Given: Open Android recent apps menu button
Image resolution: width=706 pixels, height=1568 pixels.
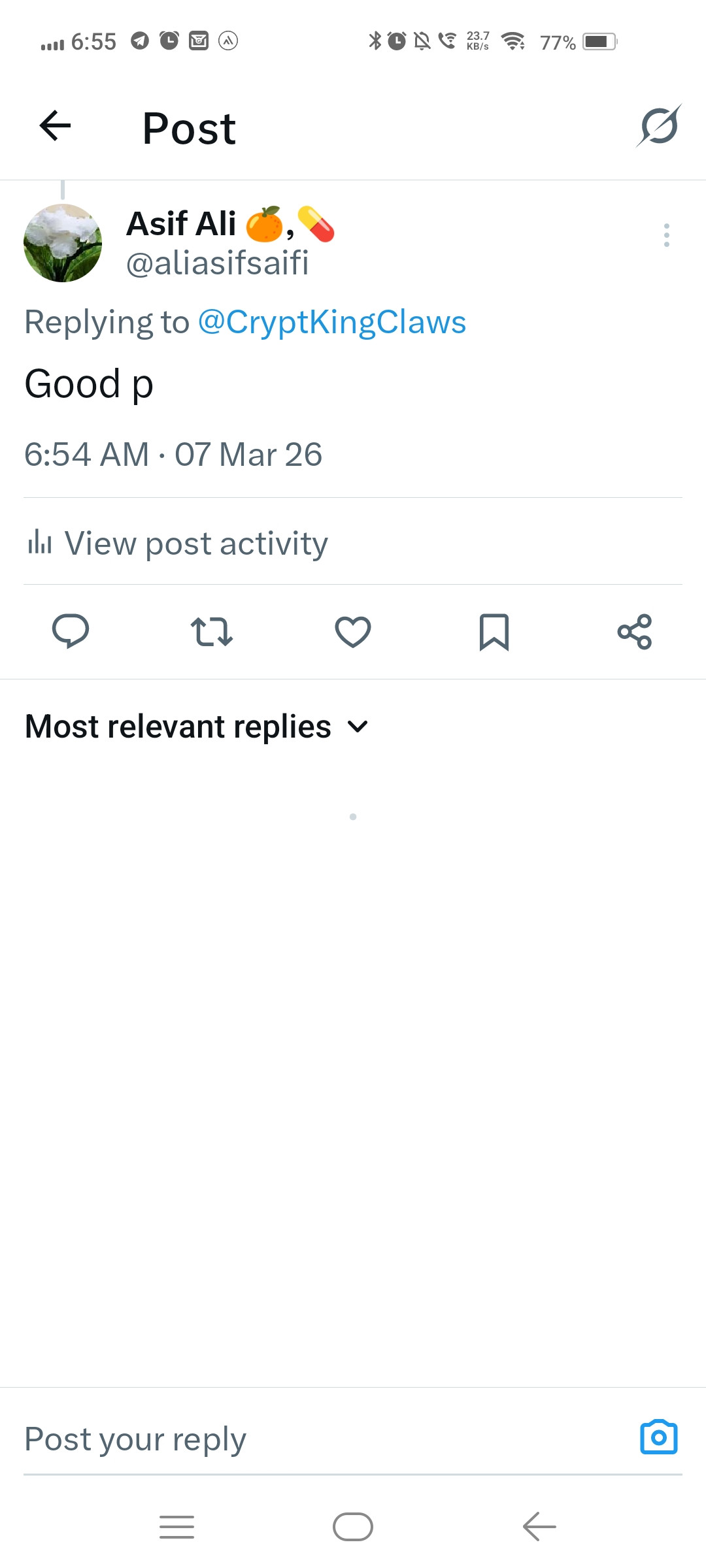Looking at the screenshot, I should click(x=176, y=1527).
